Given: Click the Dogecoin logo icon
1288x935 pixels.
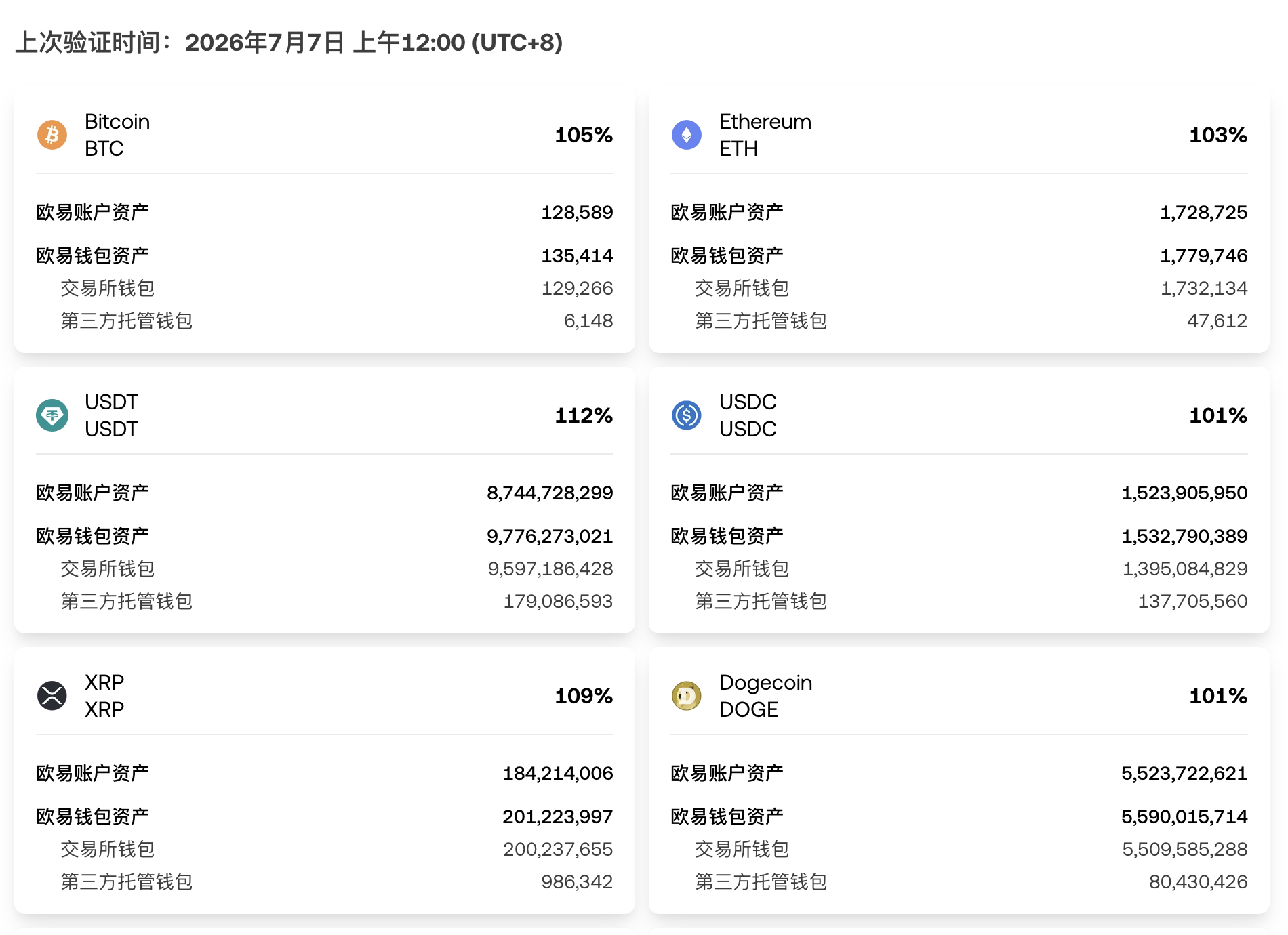Looking at the screenshot, I should tap(687, 696).
